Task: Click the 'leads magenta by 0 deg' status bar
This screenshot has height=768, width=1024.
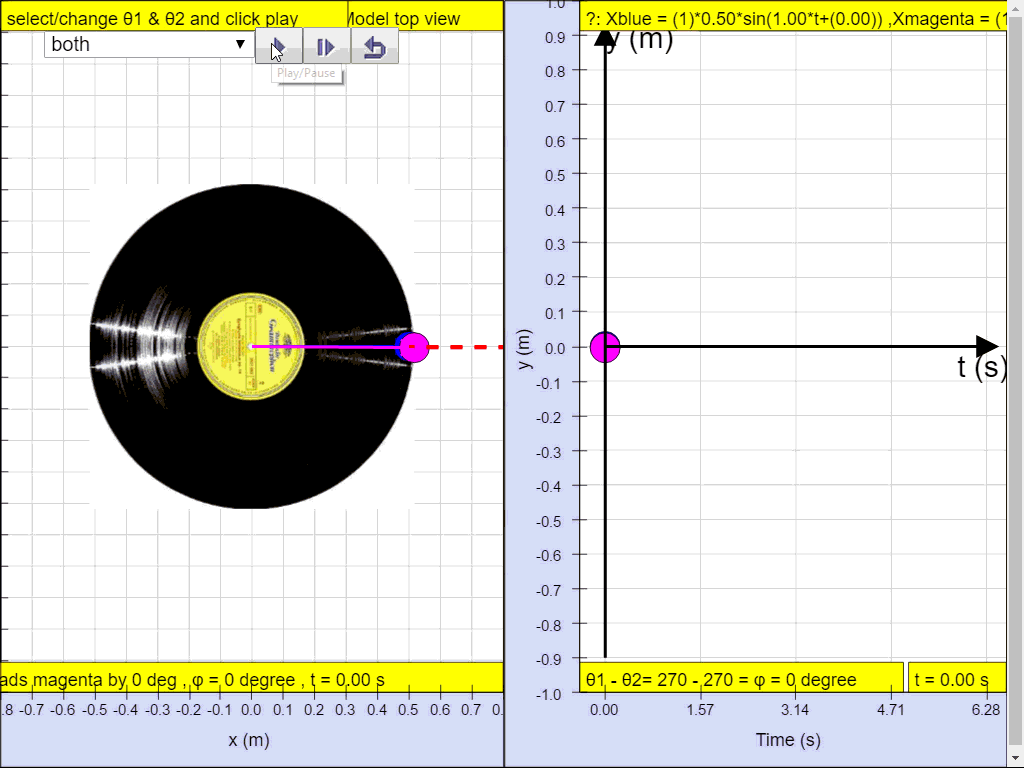Action: (x=251, y=679)
